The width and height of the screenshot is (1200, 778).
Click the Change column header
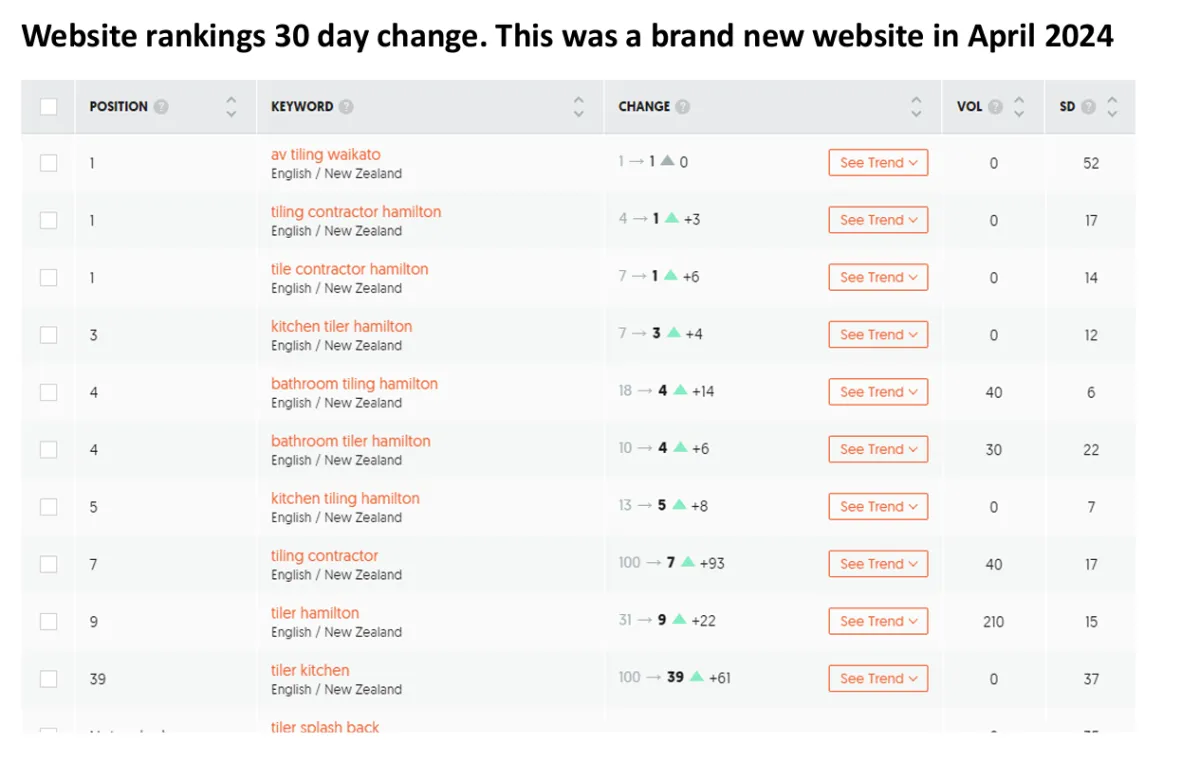coord(644,107)
